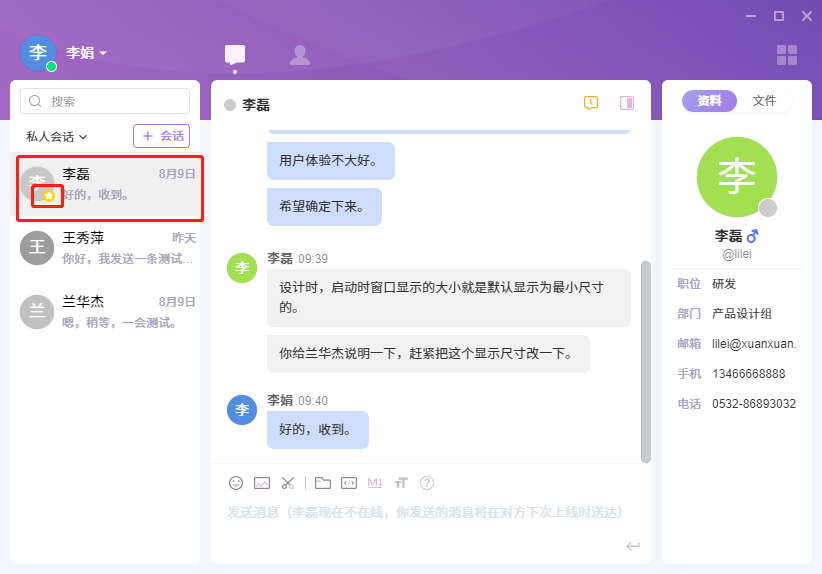Screen dimensions: 822x574
Task: Toggle the star on 李磊 conversation
Action: pyautogui.click(x=48, y=195)
